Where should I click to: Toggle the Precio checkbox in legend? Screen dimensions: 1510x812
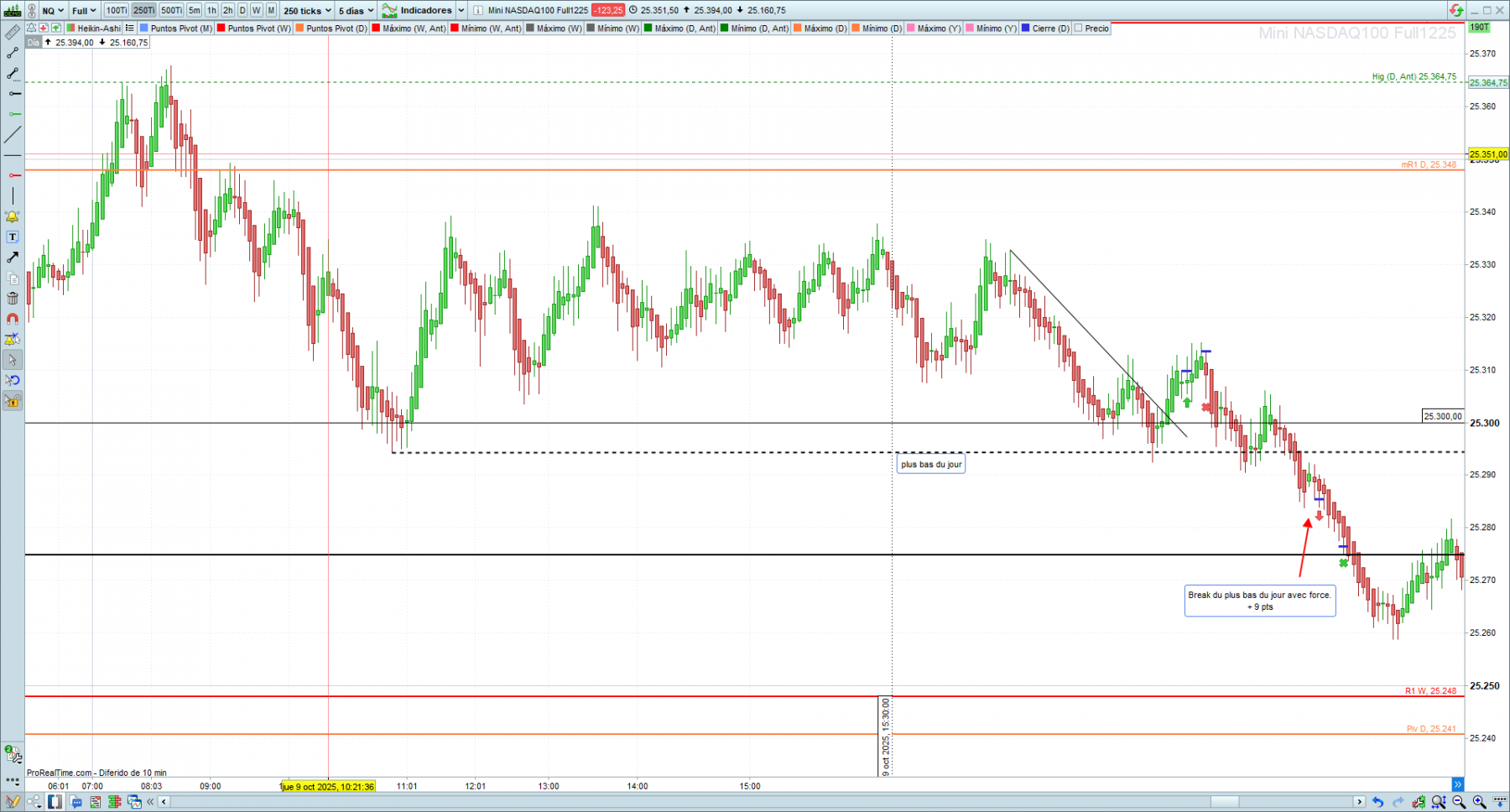point(1078,29)
